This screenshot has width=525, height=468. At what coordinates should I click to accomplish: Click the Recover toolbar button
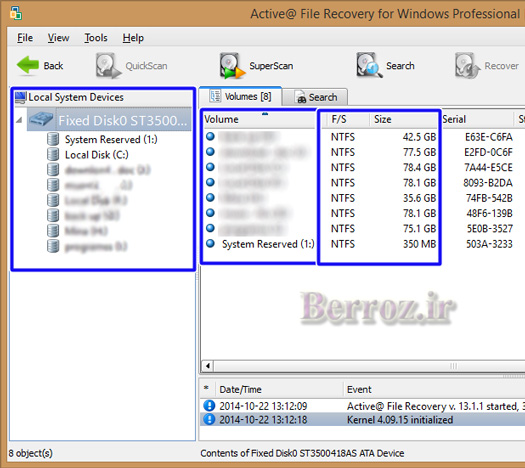pos(487,66)
